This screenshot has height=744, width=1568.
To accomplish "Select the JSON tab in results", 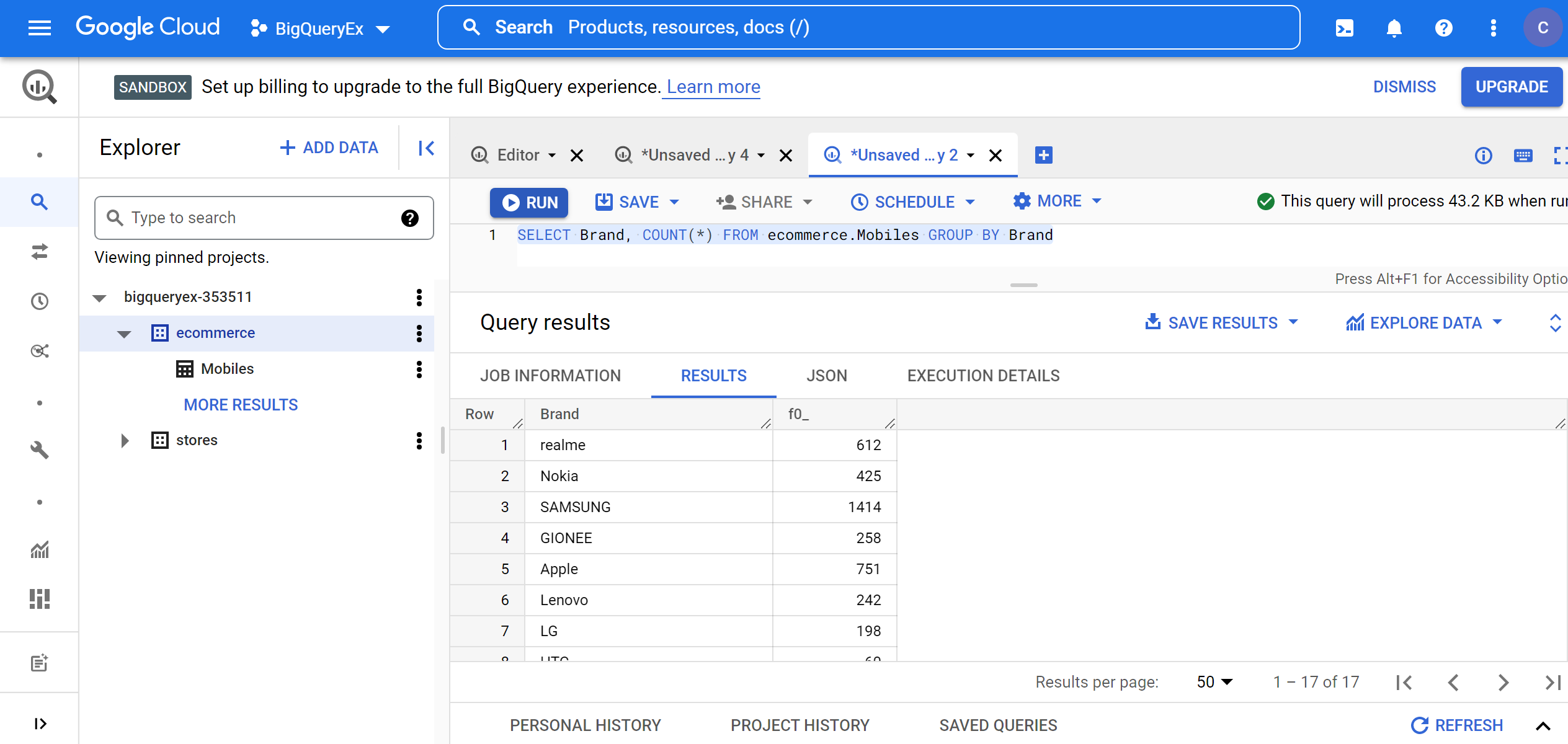I will click(826, 375).
